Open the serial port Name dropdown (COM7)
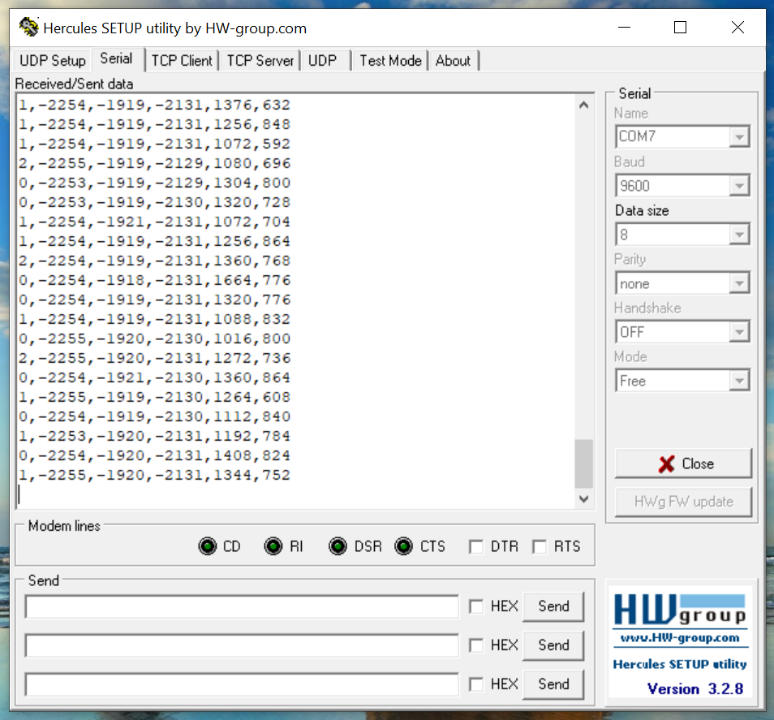774x720 pixels. pos(739,137)
